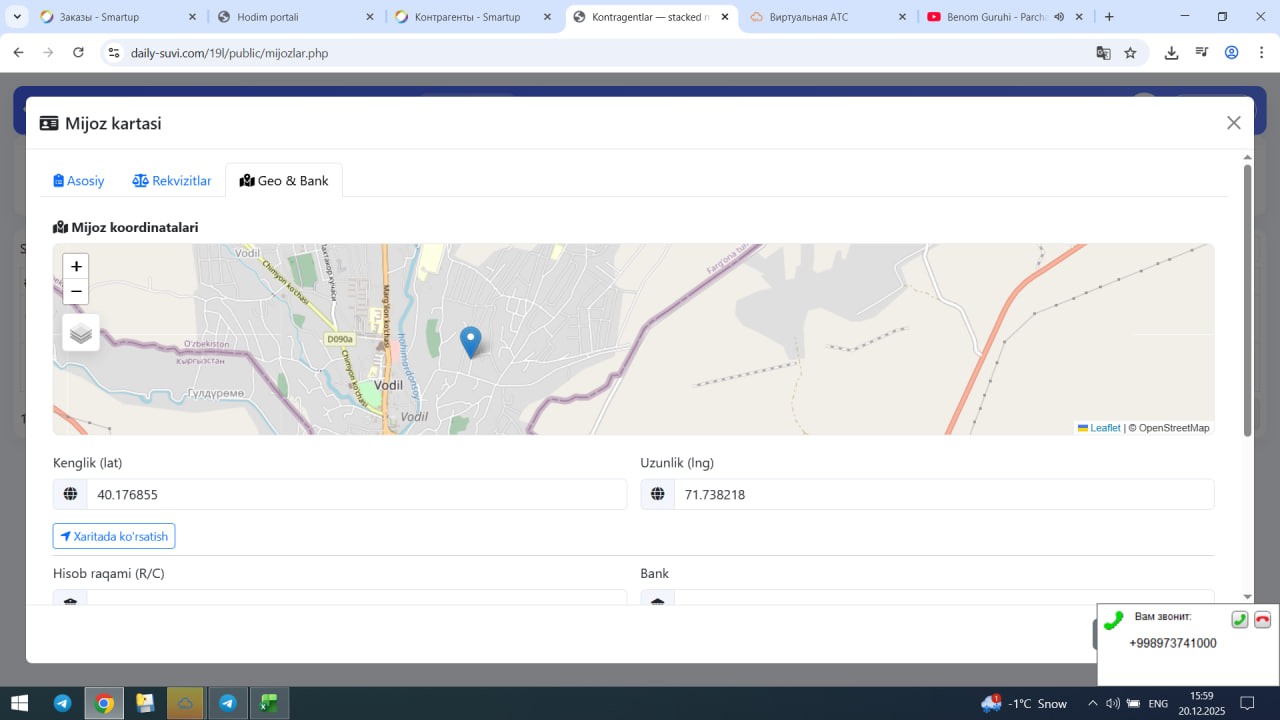Go back to the previous page
Screen dimensions: 1280x720
tap(18, 53)
